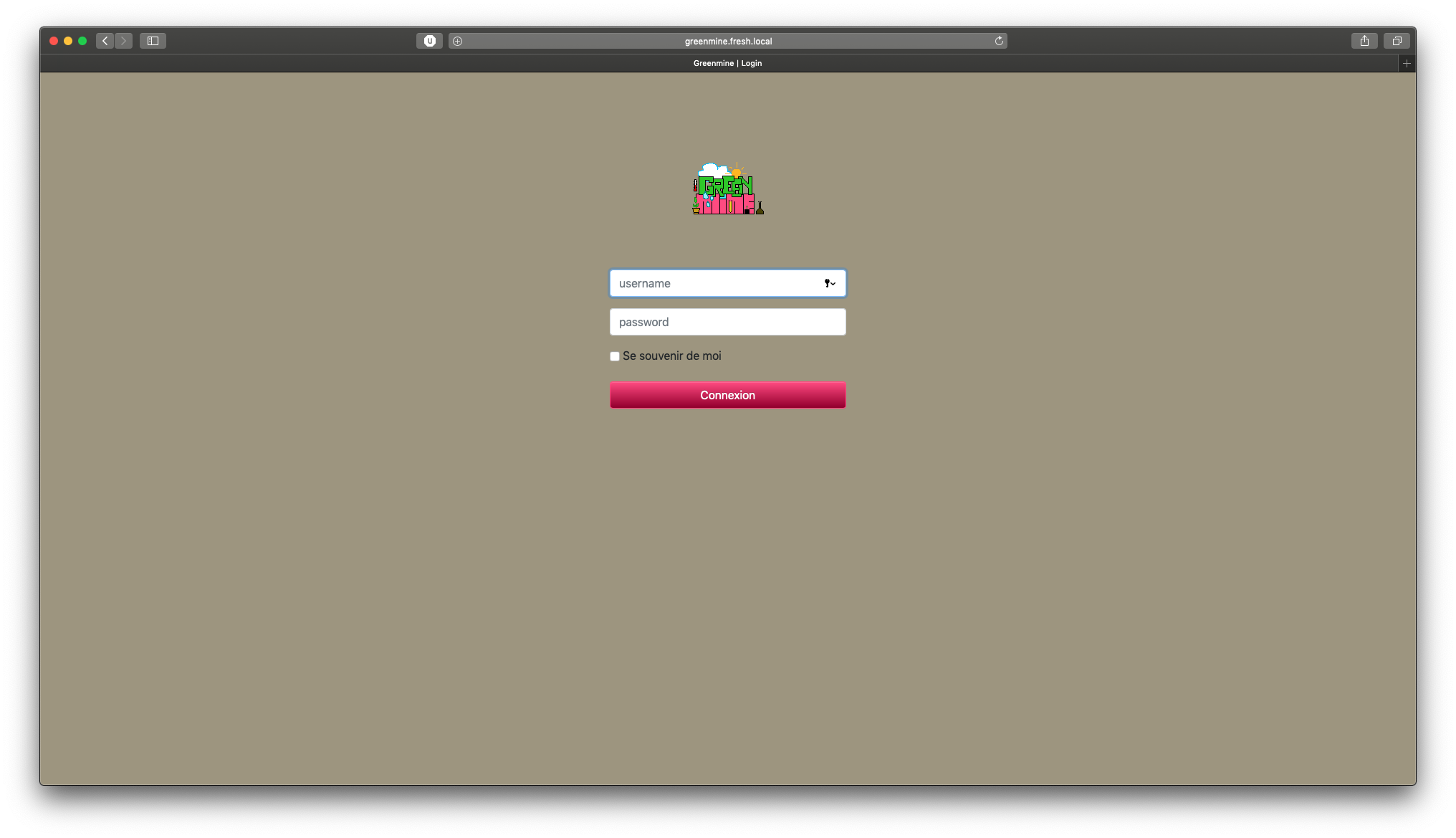Image resolution: width=1456 pixels, height=838 pixels.
Task: Click the address bar showing greenmine.fresh.local
Action: (x=727, y=41)
